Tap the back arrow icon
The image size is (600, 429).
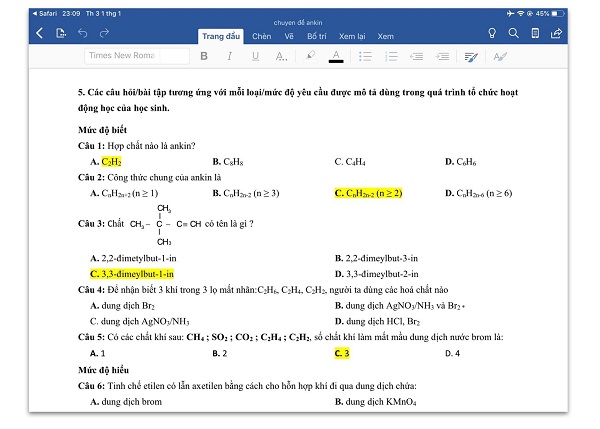pyautogui.click(x=39, y=33)
